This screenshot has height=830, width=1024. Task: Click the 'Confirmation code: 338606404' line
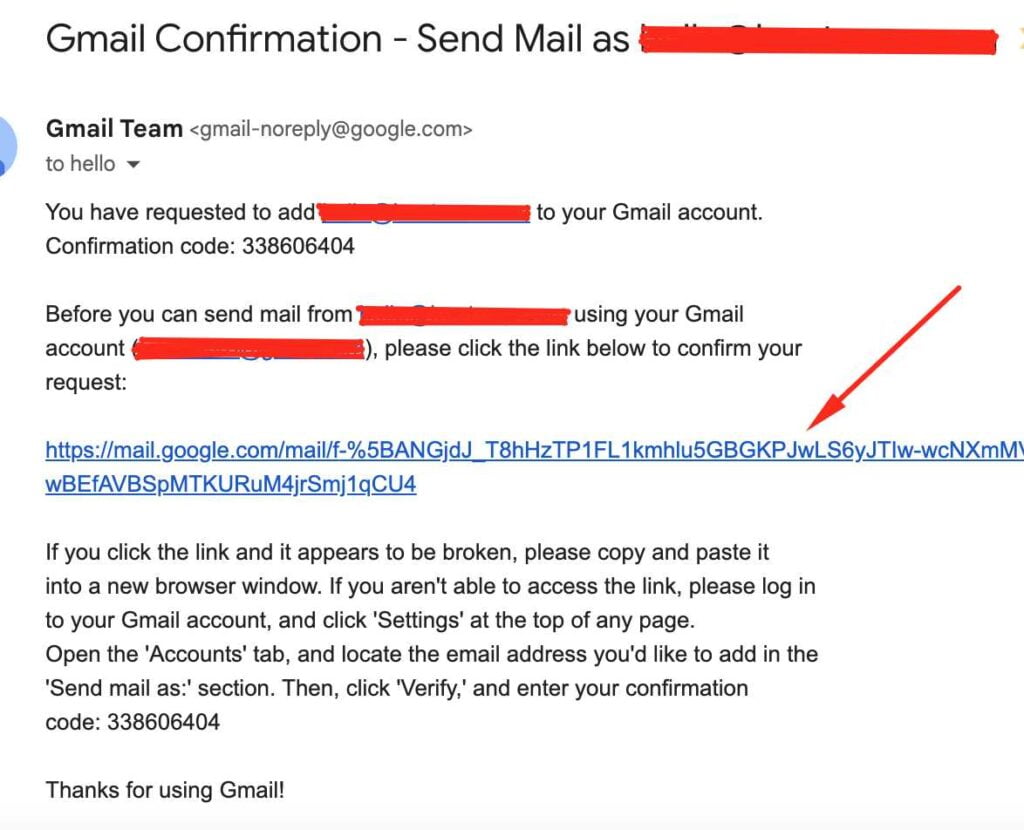click(200, 246)
